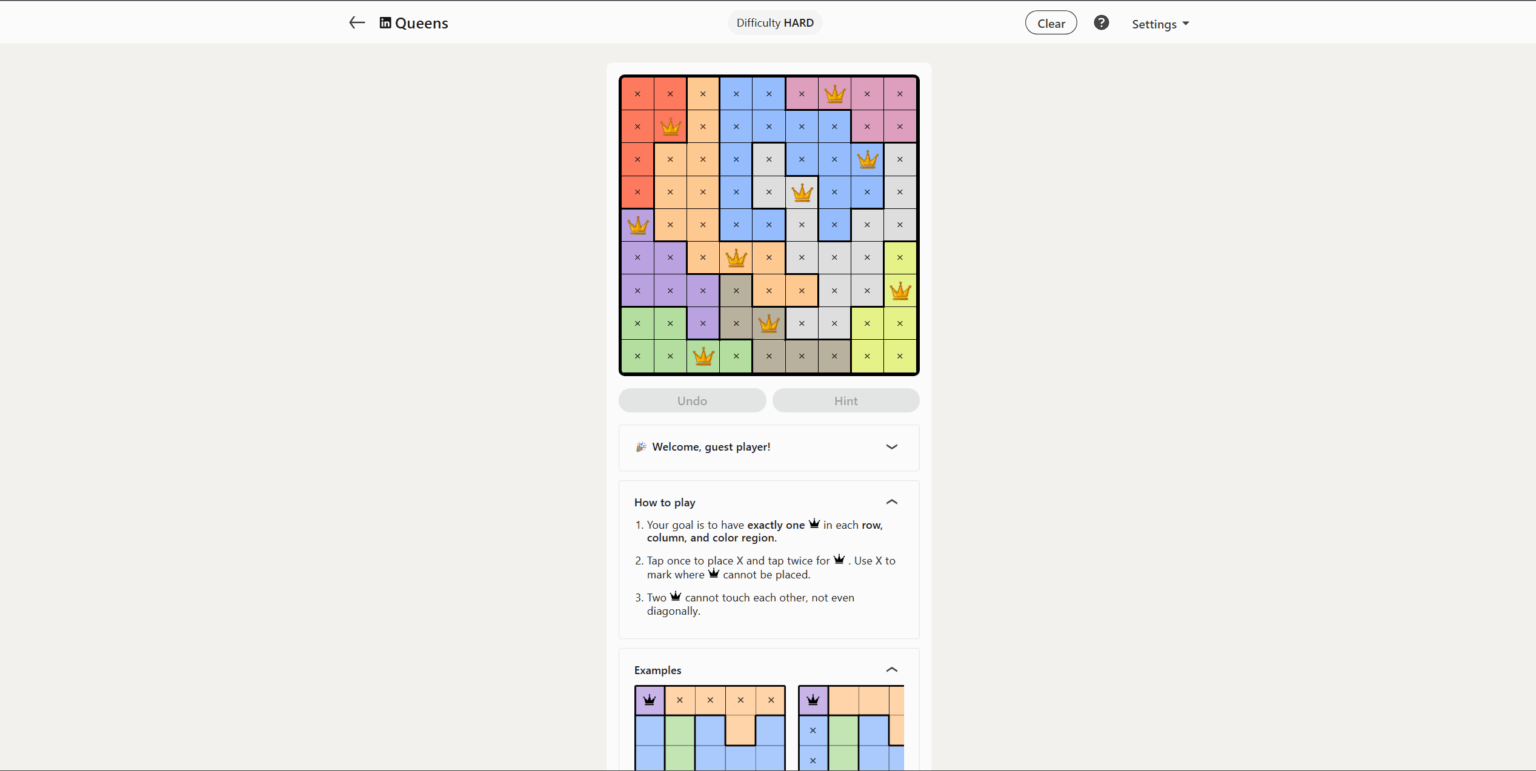Click the crown on the yellow right-side cell
1536x771 pixels.
[x=900, y=290]
